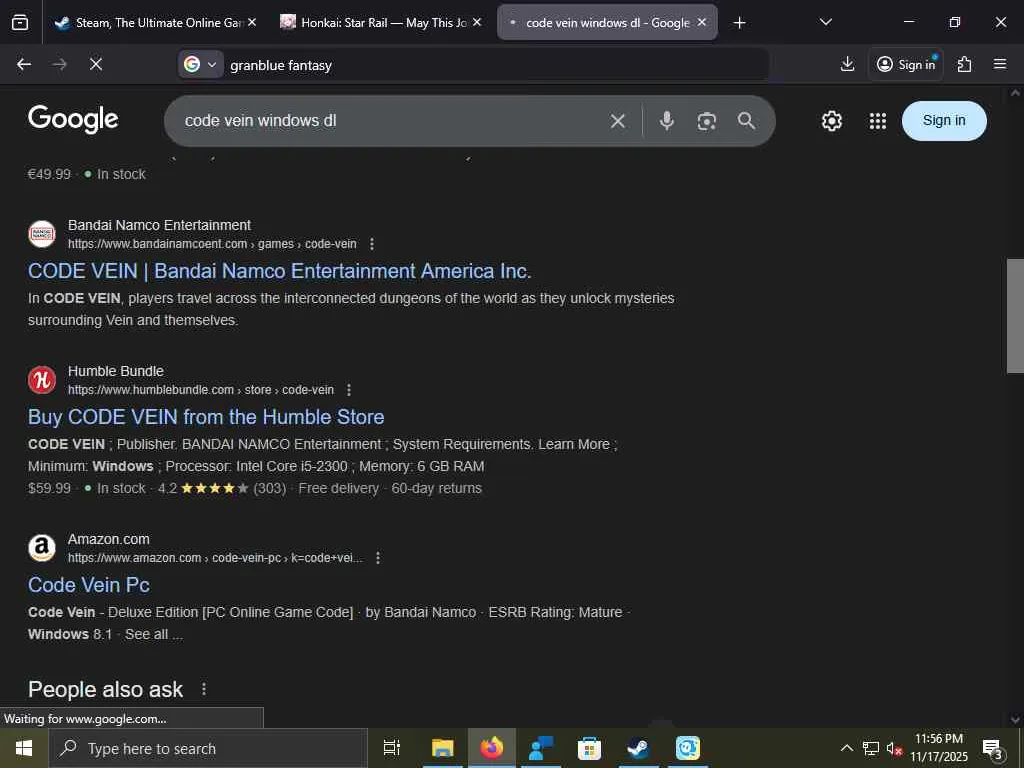Click People also ask heading

(105, 690)
